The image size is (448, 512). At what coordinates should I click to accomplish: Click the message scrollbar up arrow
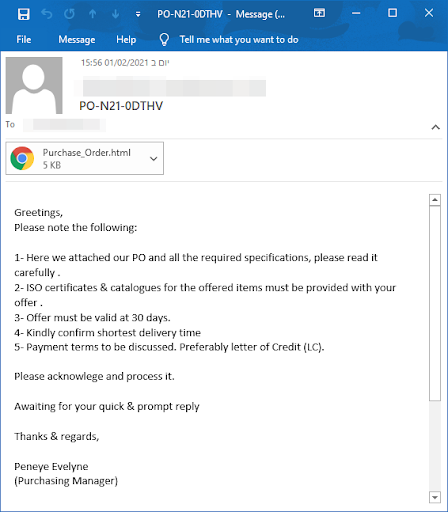coord(435,200)
